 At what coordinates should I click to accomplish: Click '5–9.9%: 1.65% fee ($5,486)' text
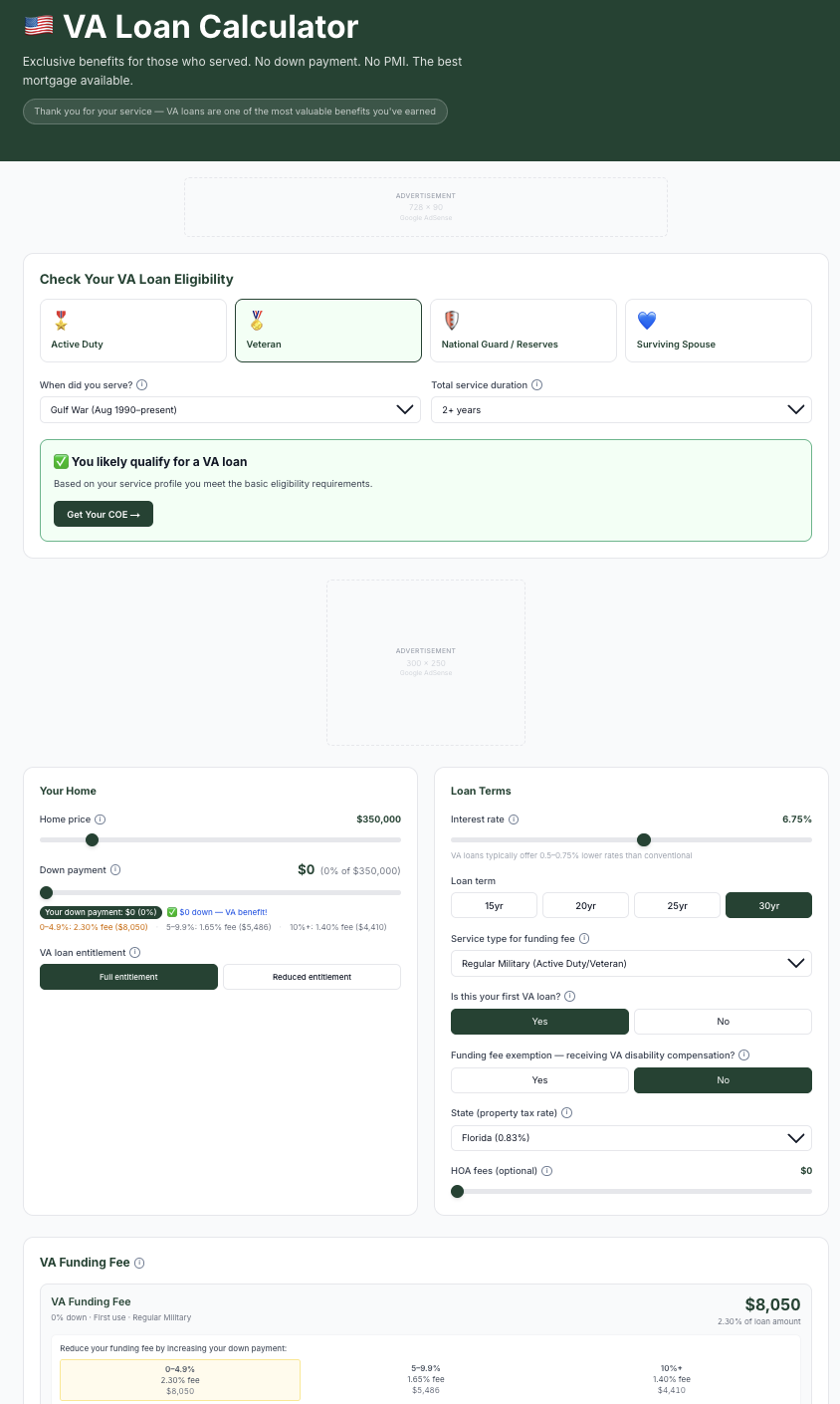tap(219, 927)
